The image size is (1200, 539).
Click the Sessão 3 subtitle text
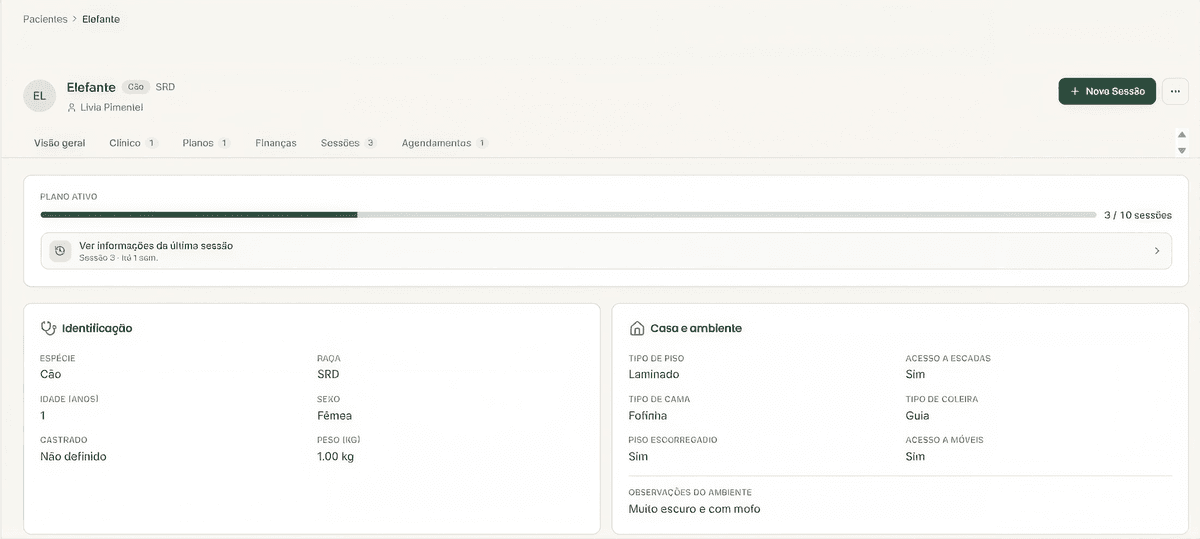[x=119, y=258]
